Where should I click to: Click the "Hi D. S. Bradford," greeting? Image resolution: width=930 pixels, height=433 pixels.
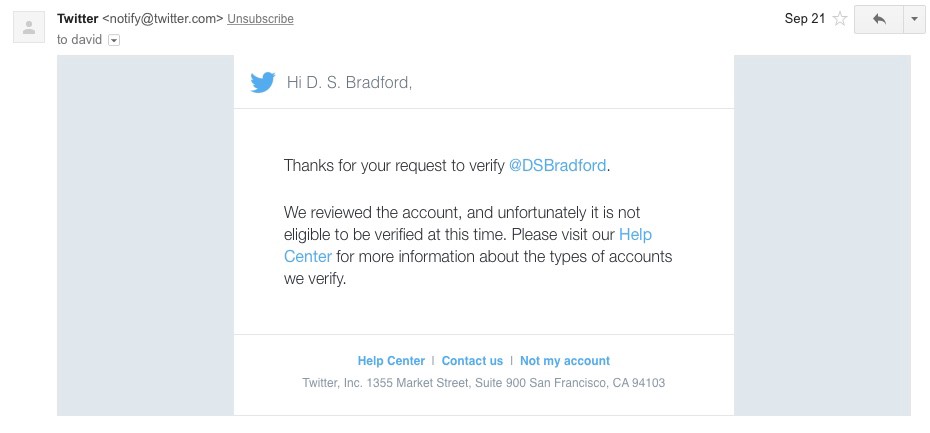[x=349, y=83]
